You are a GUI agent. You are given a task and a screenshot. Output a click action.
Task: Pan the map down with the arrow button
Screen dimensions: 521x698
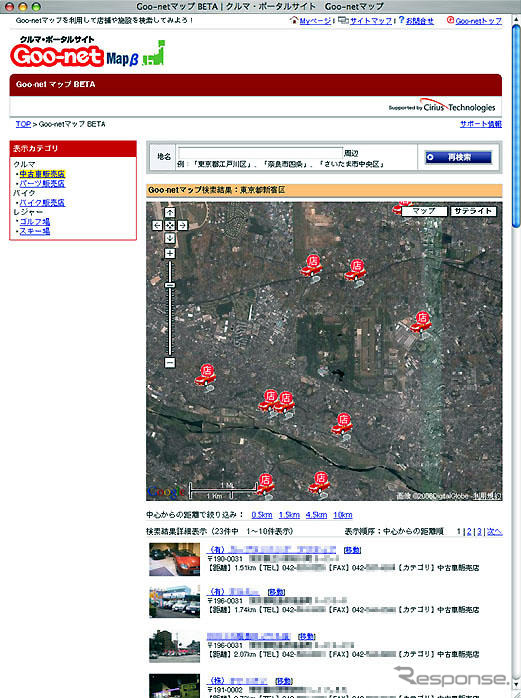170,239
